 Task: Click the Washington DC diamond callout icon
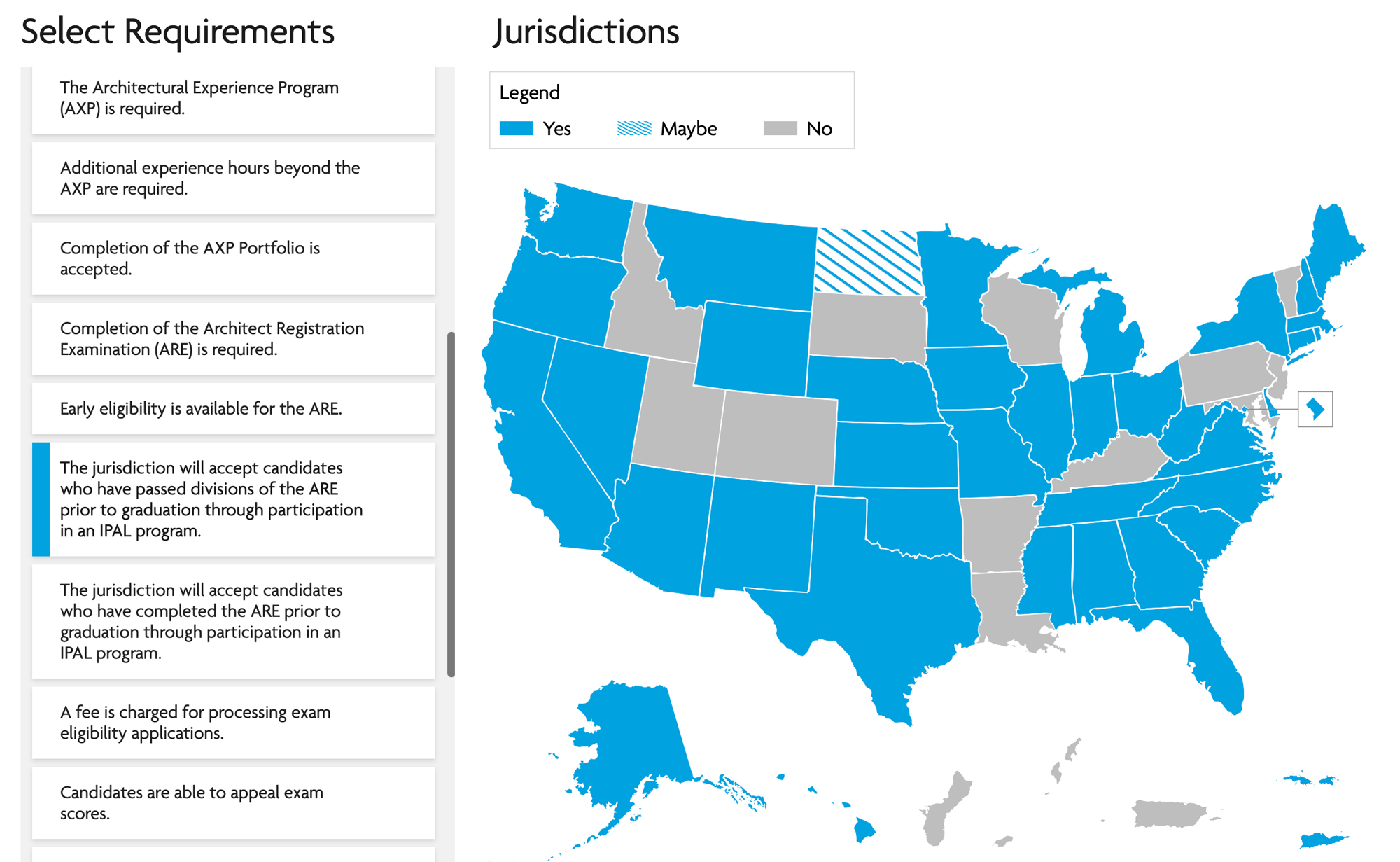click(x=1315, y=409)
